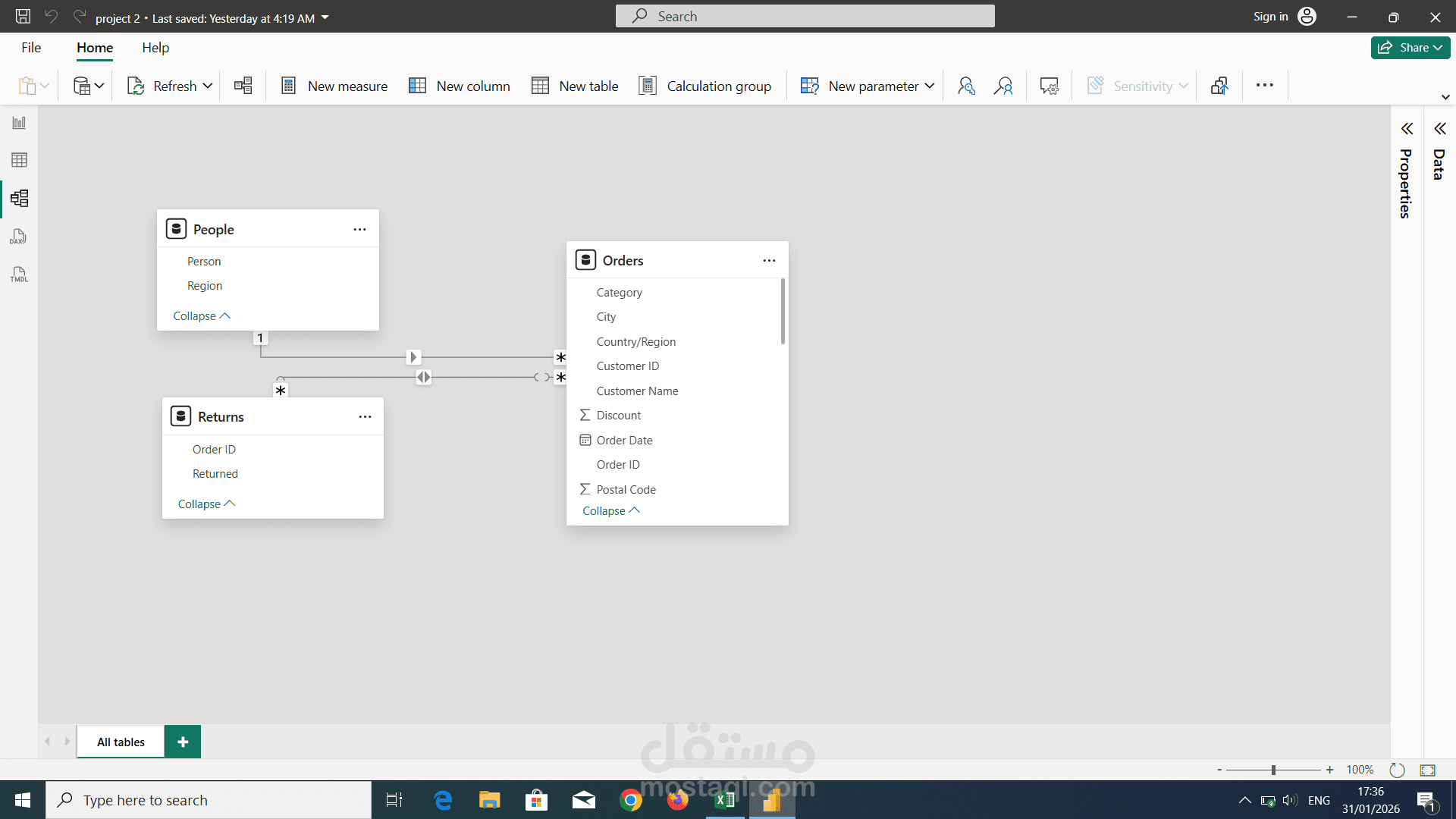Expand the Properties pane

[1407, 129]
